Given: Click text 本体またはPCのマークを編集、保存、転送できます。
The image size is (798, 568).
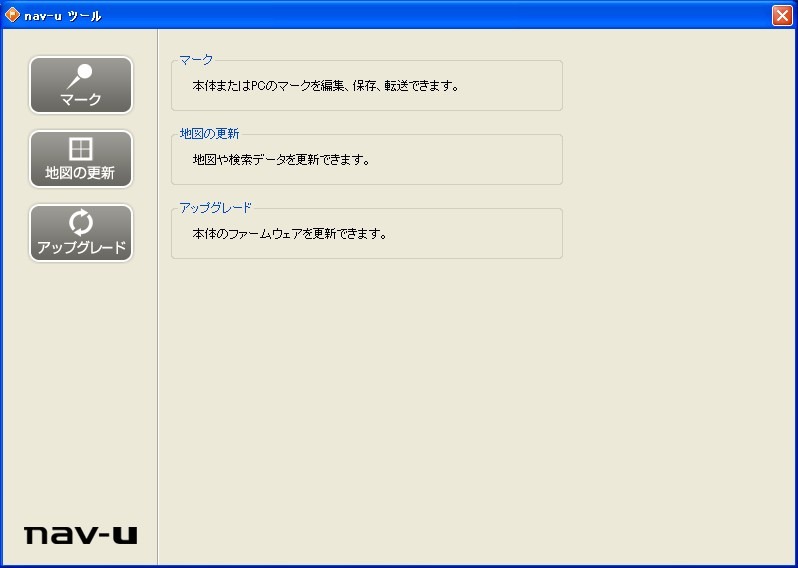Looking at the screenshot, I should [326, 86].
